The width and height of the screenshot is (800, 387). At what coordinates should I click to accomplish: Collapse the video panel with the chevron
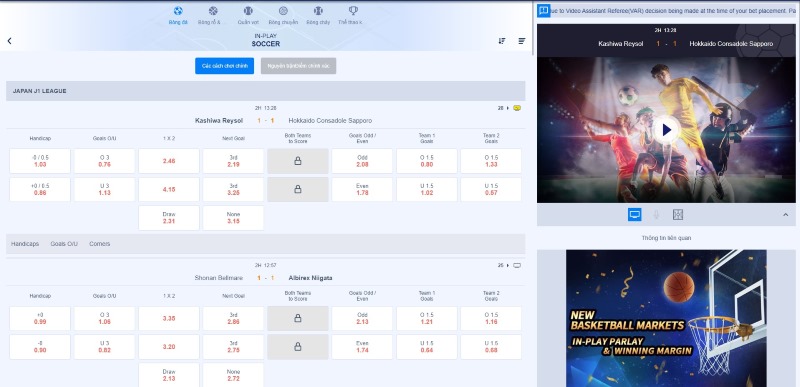[785, 215]
